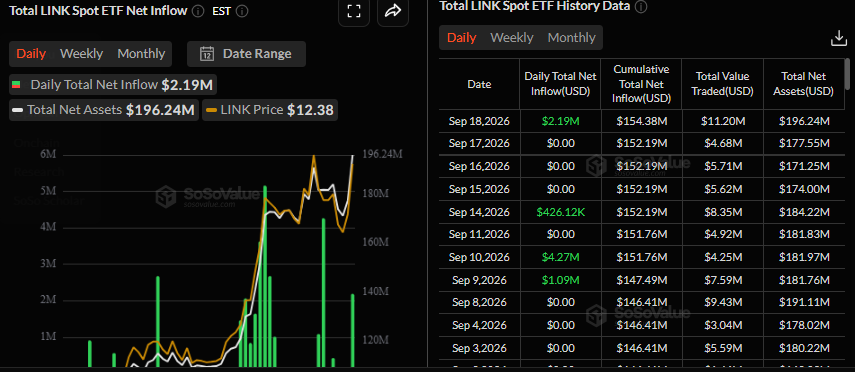Click red-green Daily Net Inflow swatch
Screen dimensions: 855x372
(x=16, y=85)
